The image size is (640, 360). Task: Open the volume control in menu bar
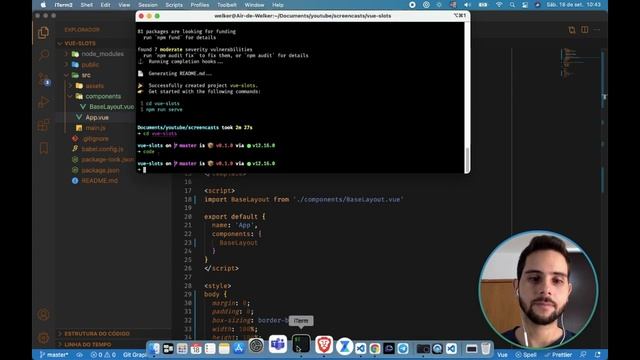[467, 5]
